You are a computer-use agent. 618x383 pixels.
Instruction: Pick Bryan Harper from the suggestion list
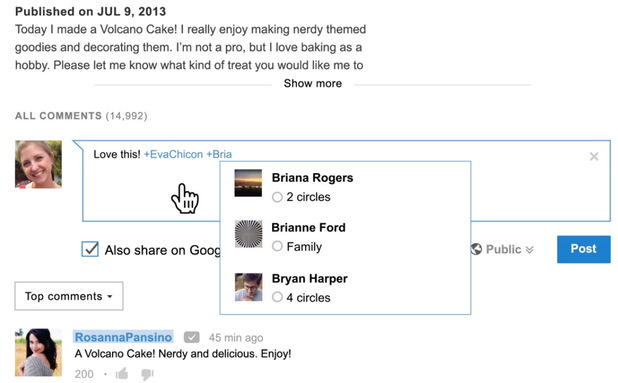[x=345, y=287]
